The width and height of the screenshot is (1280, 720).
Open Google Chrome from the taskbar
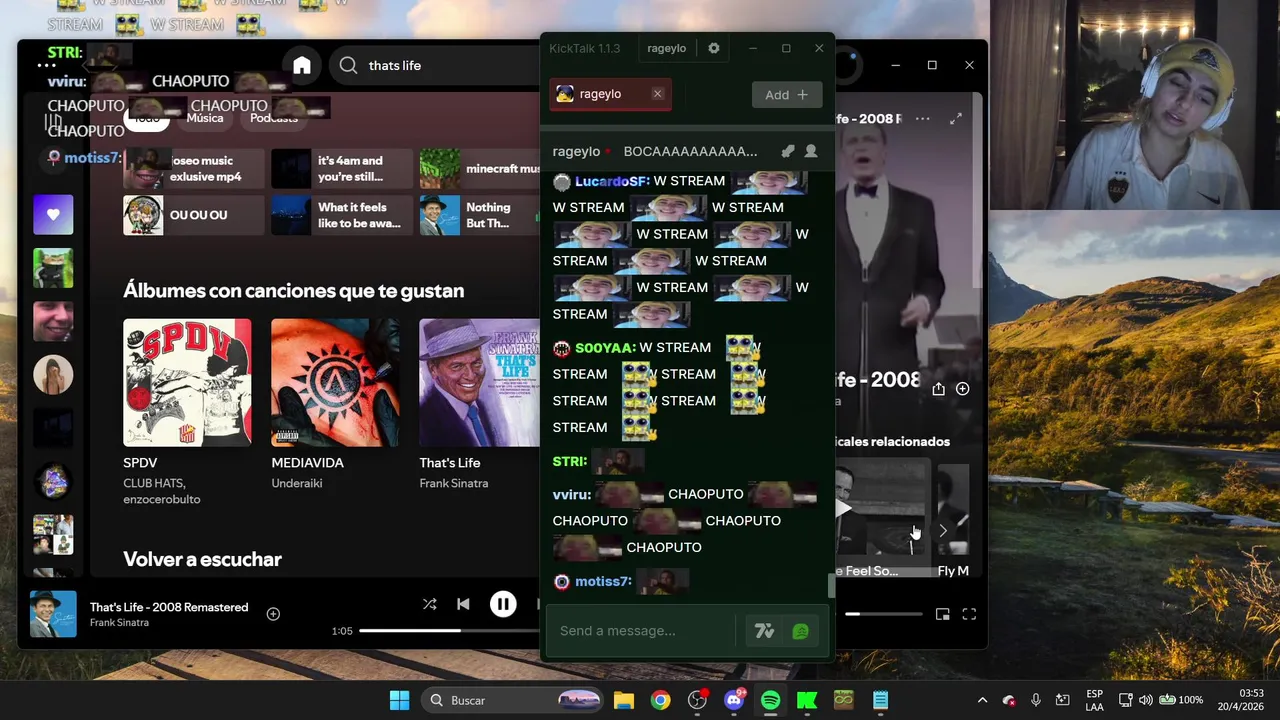[660, 700]
